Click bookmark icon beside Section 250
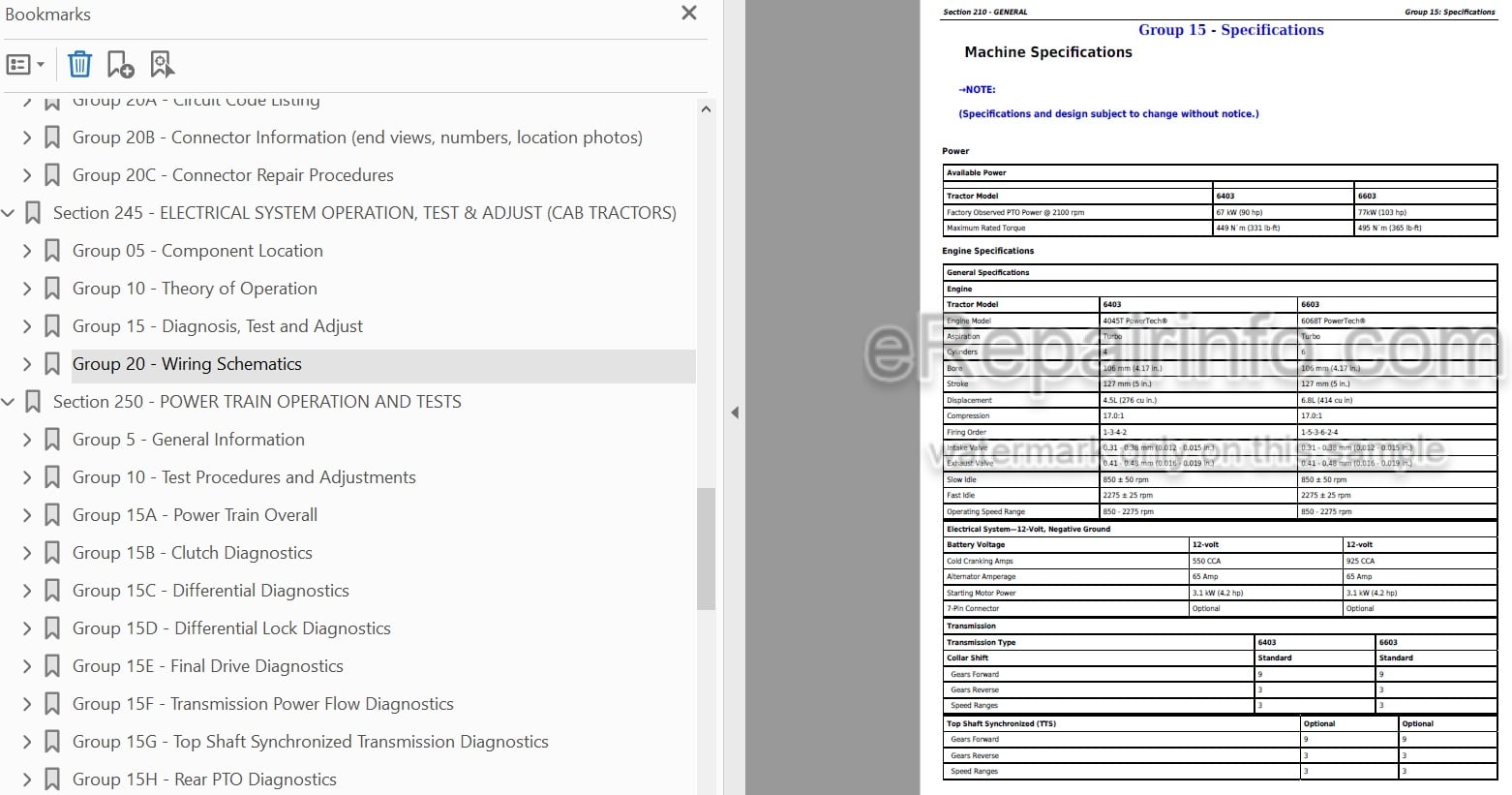The image size is (1512, 795). pos(34,402)
